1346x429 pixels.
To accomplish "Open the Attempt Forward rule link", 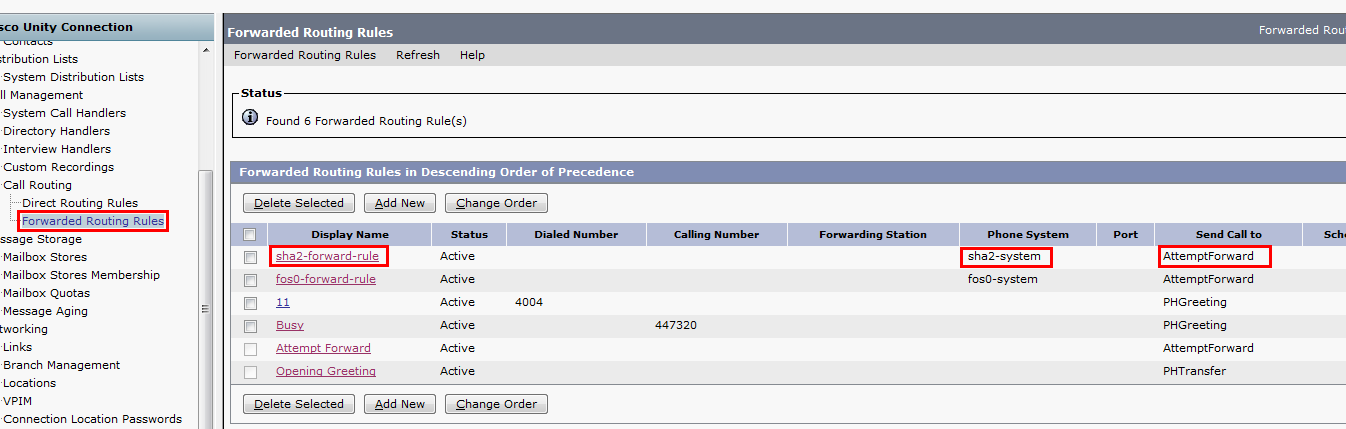I will pos(323,348).
